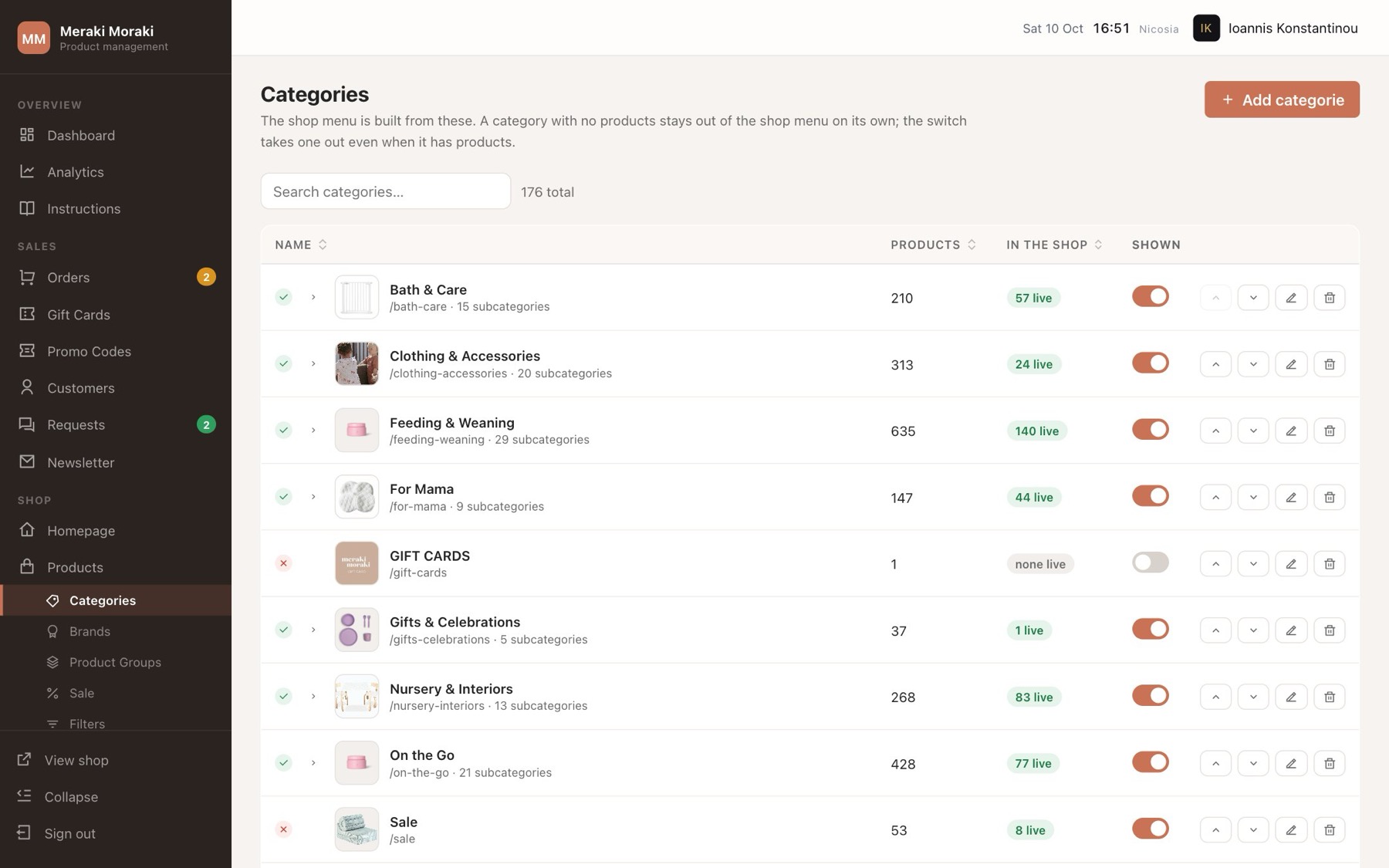Click the MM shop logo

point(34,37)
